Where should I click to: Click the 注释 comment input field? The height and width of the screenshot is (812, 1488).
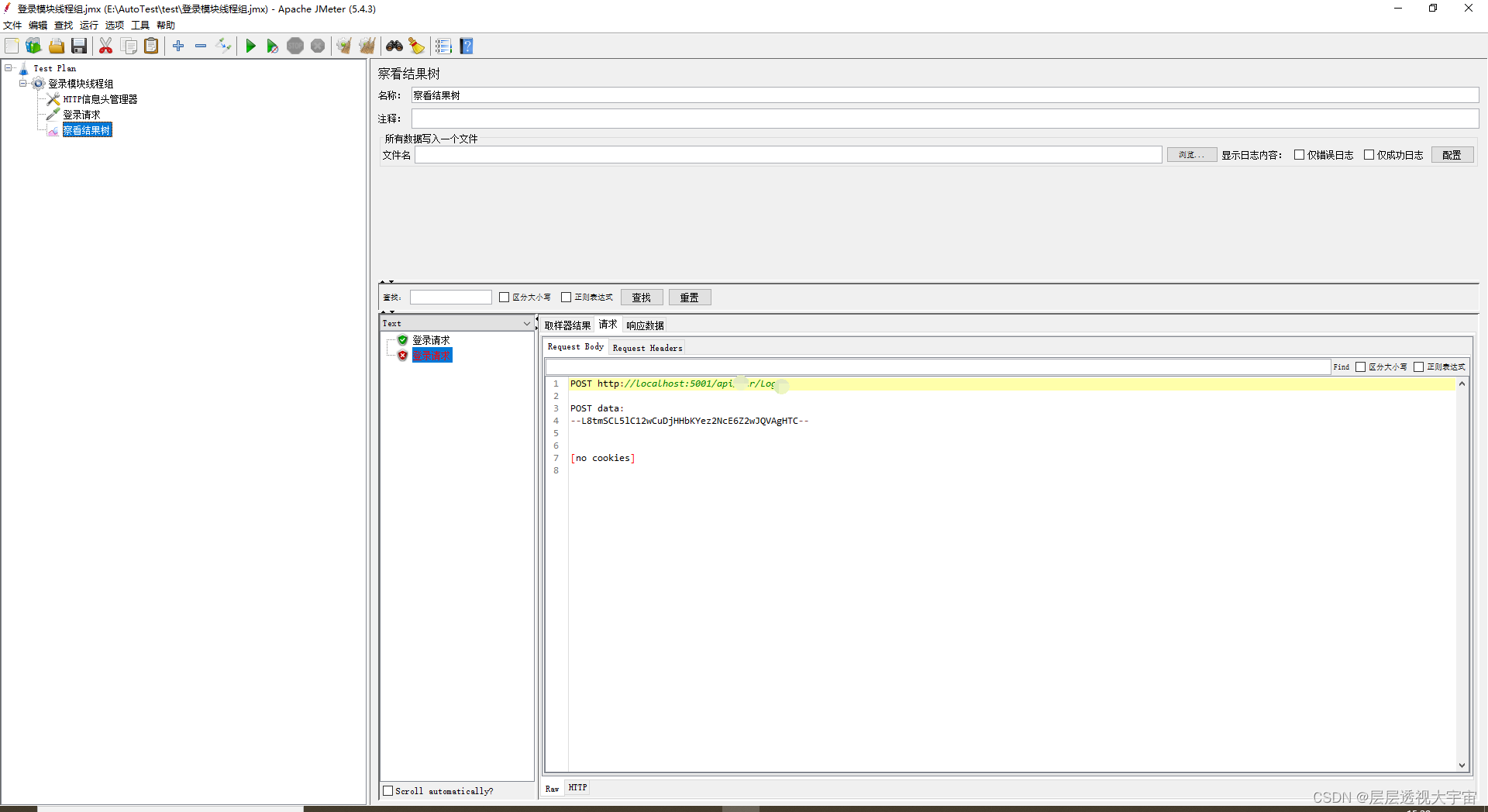point(945,119)
